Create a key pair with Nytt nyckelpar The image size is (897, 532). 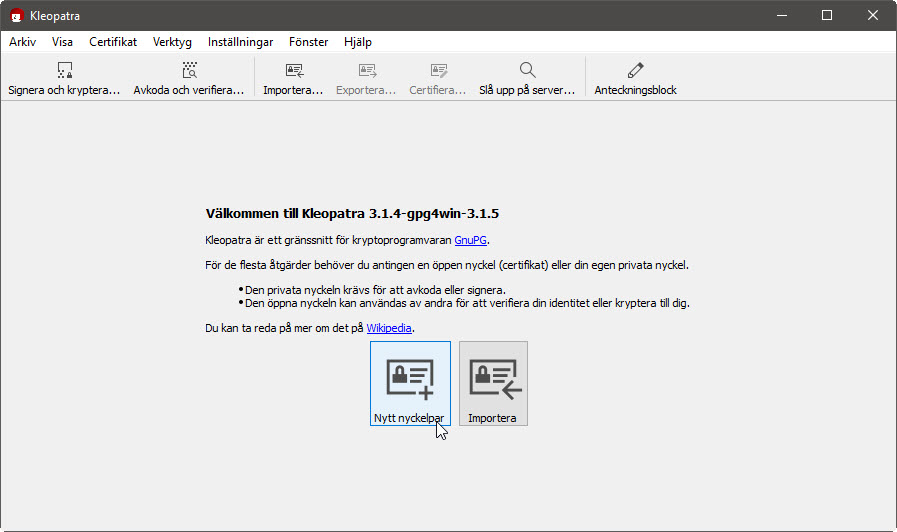[410, 383]
